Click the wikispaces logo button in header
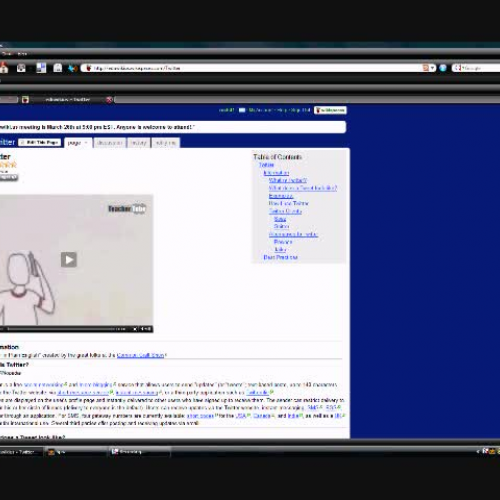The image size is (500, 500). [330, 110]
